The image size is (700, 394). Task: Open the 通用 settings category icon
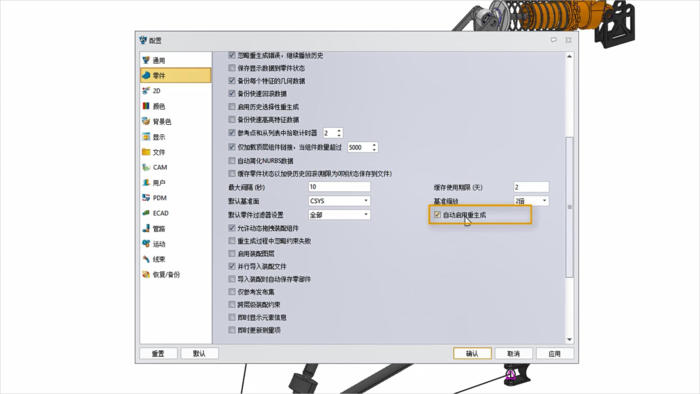click(146, 60)
